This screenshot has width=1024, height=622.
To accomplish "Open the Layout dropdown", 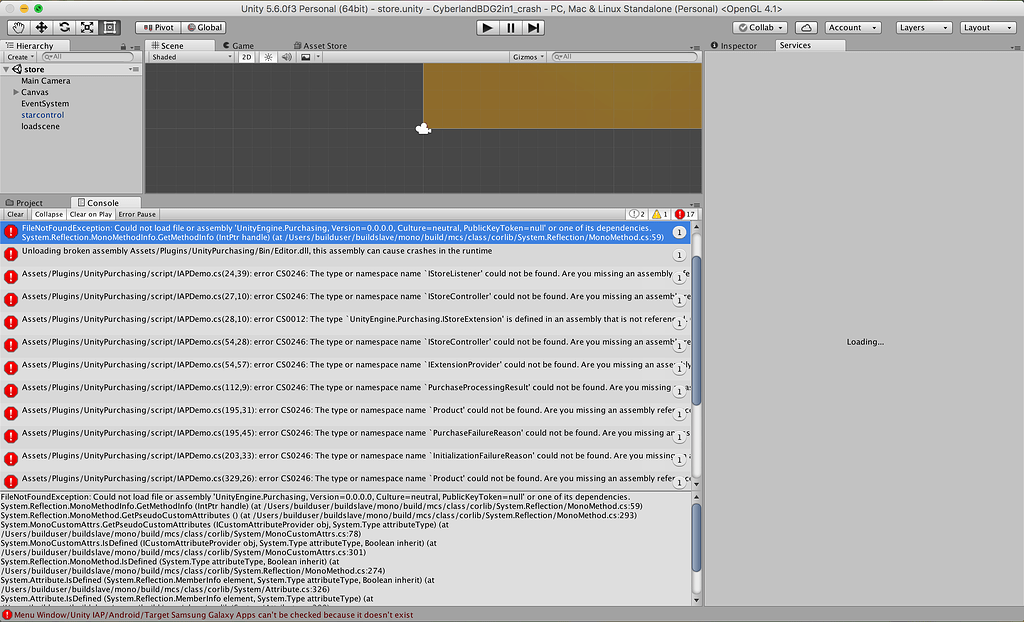I will pyautogui.click(x=988, y=27).
